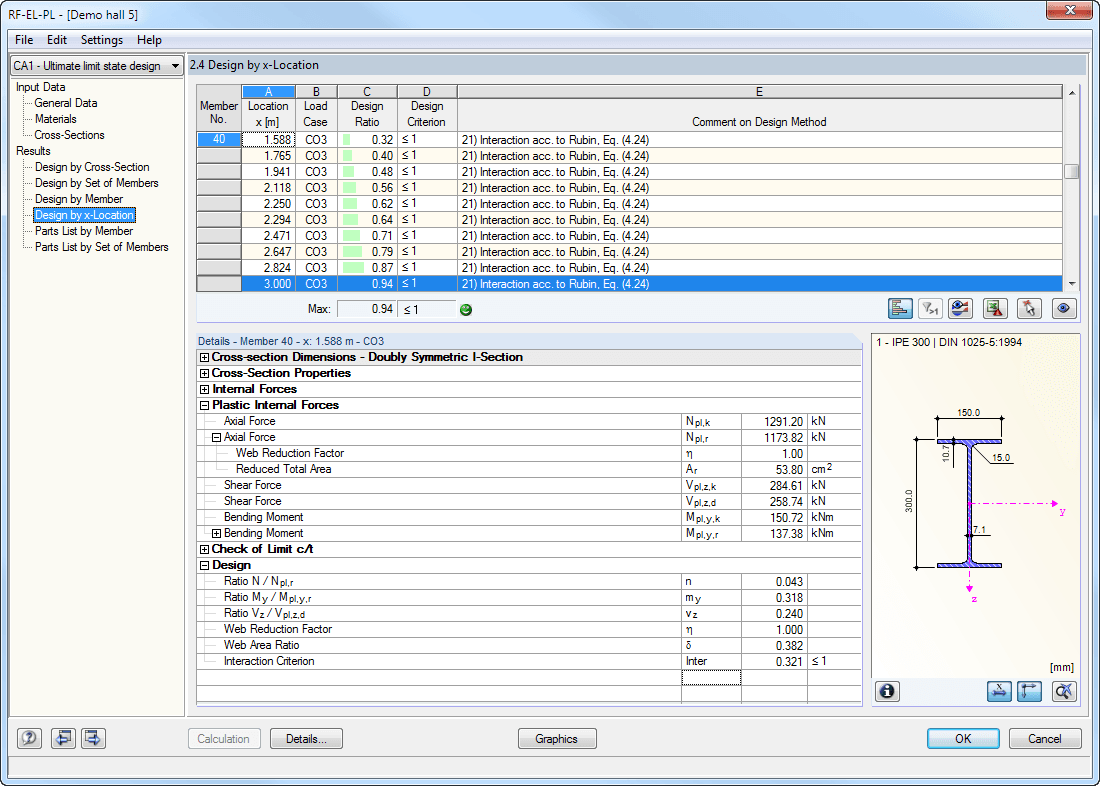
Task: Open Parts List by Member
Action: click(83, 231)
